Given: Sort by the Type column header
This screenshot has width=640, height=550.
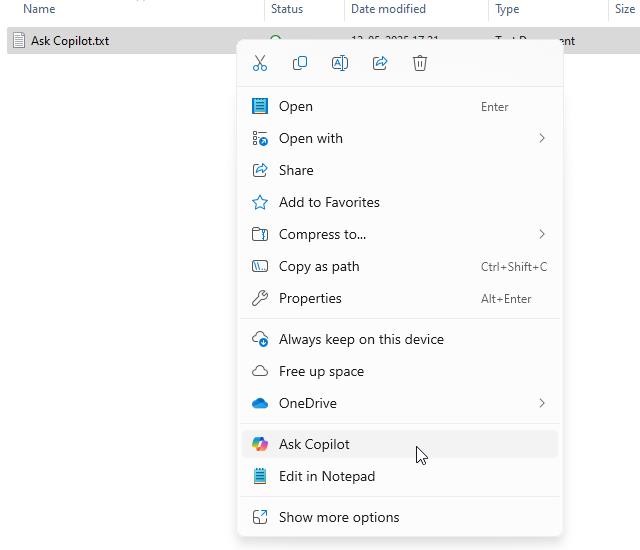Looking at the screenshot, I should 507,9.
